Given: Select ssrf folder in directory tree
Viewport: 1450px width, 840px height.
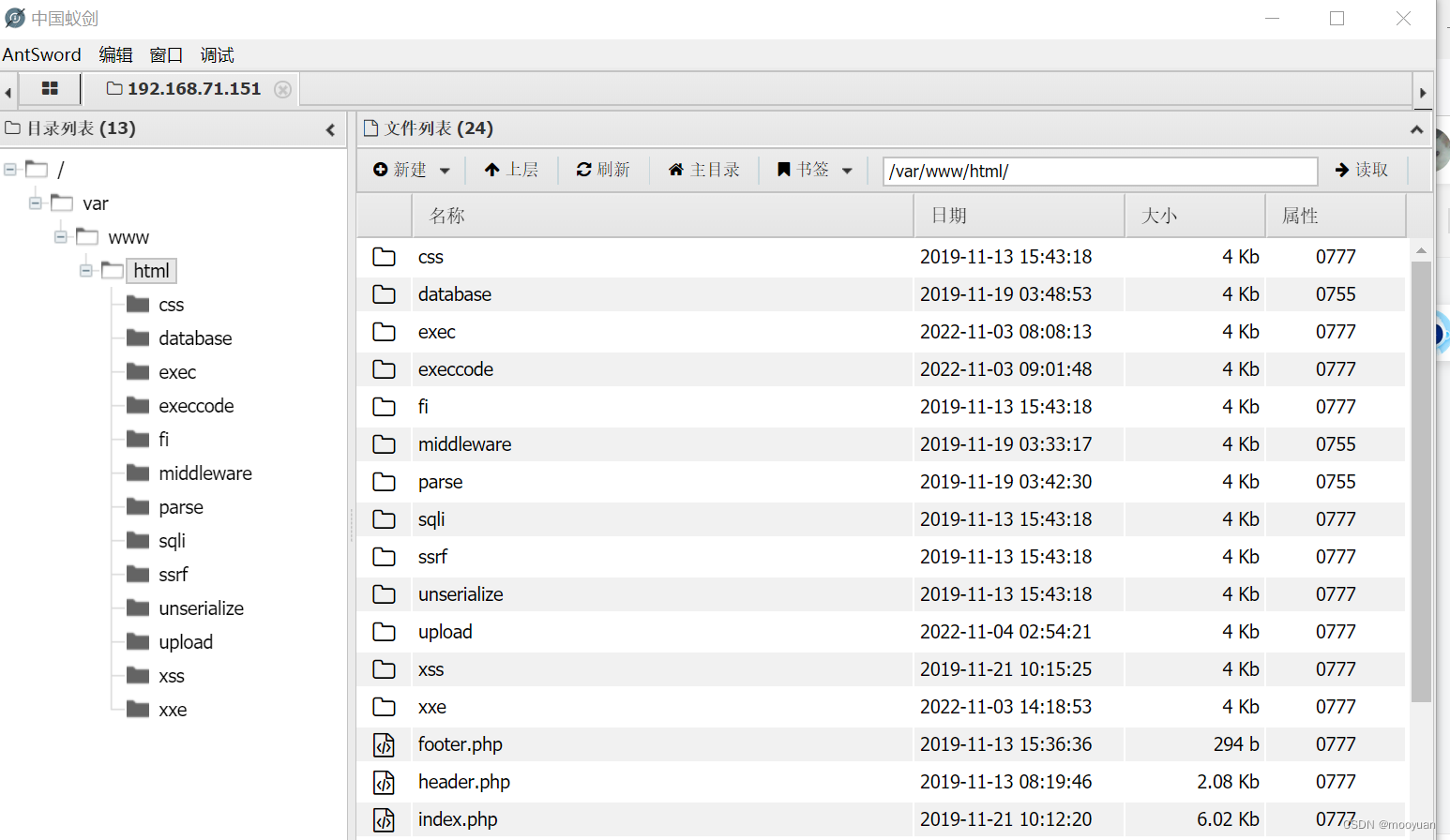Looking at the screenshot, I should (174, 575).
